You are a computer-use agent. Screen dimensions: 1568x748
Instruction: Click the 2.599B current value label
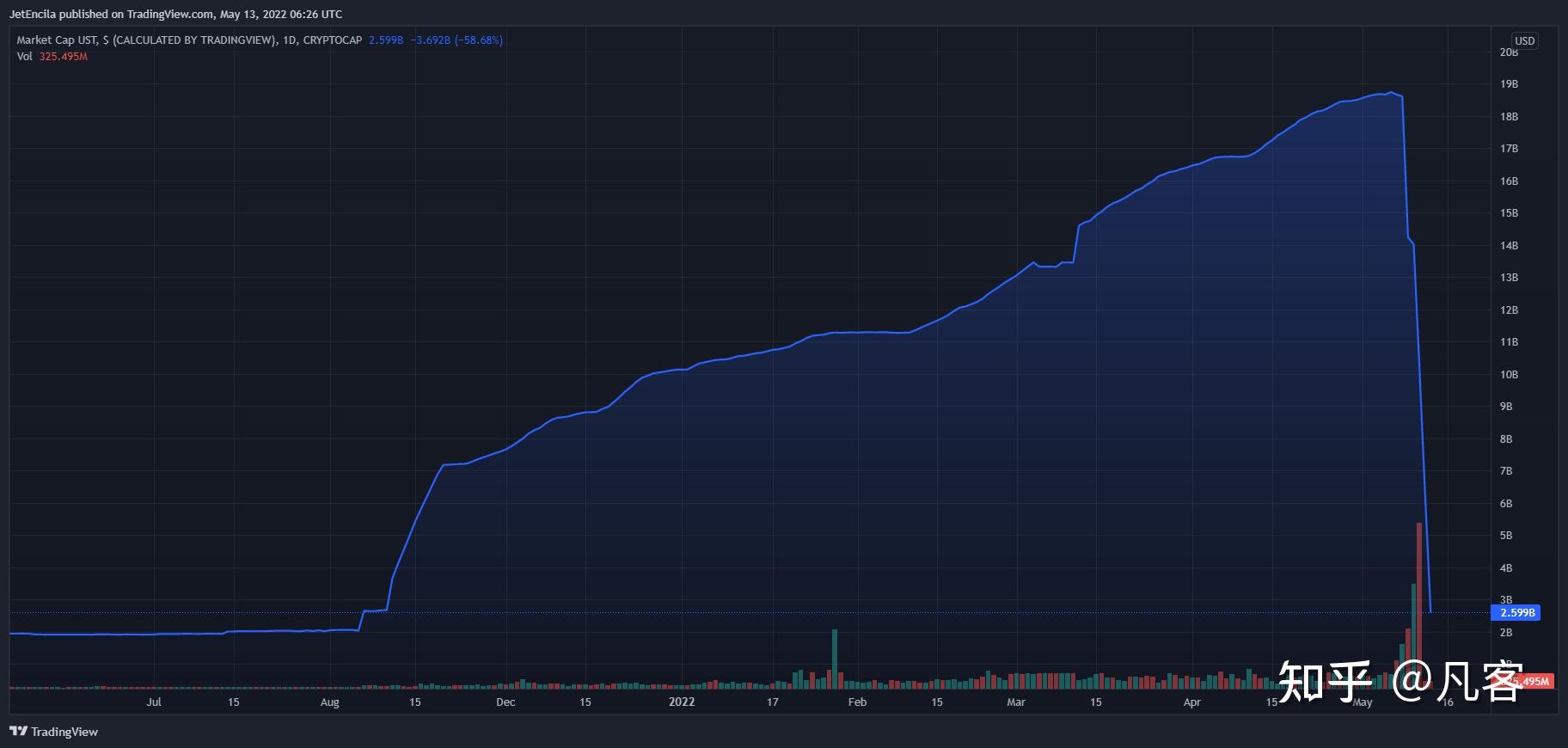(x=1517, y=613)
